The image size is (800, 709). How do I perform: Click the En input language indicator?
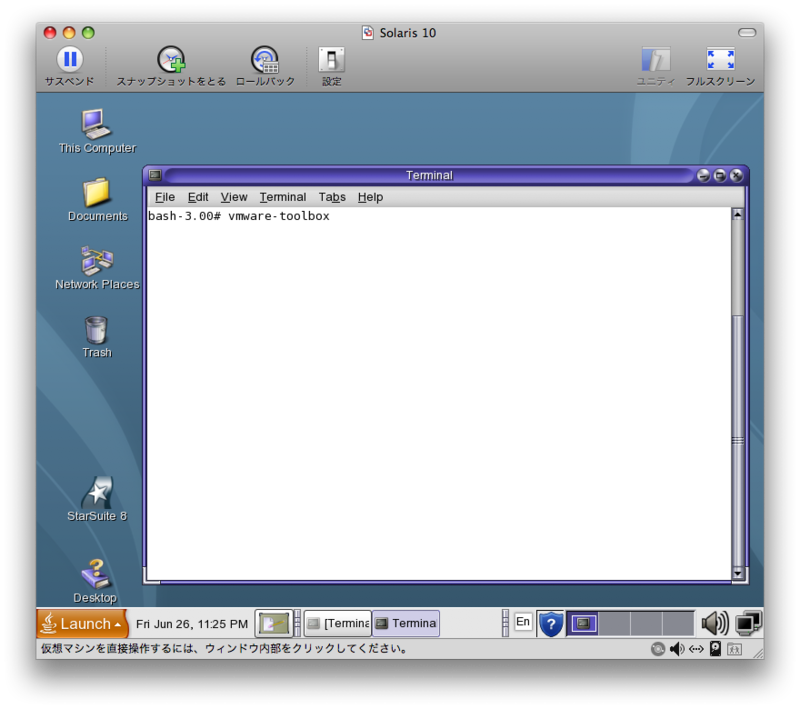coord(523,622)
